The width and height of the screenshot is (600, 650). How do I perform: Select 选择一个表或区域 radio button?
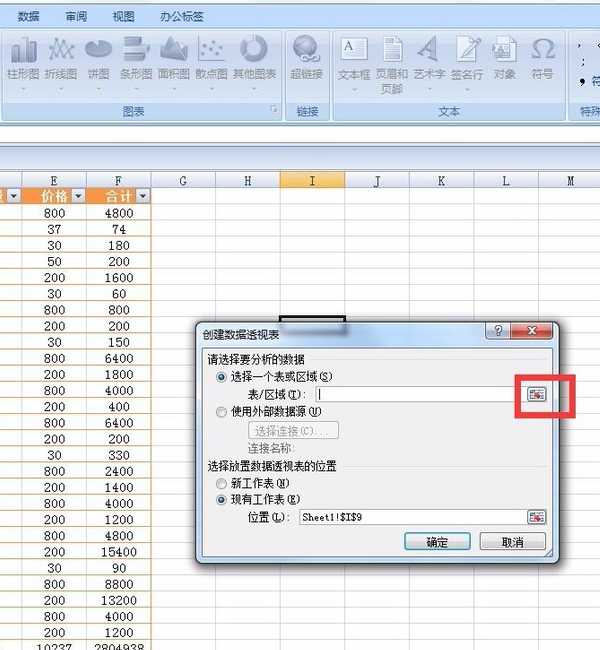pyautogui.click(x=221, y=377)
